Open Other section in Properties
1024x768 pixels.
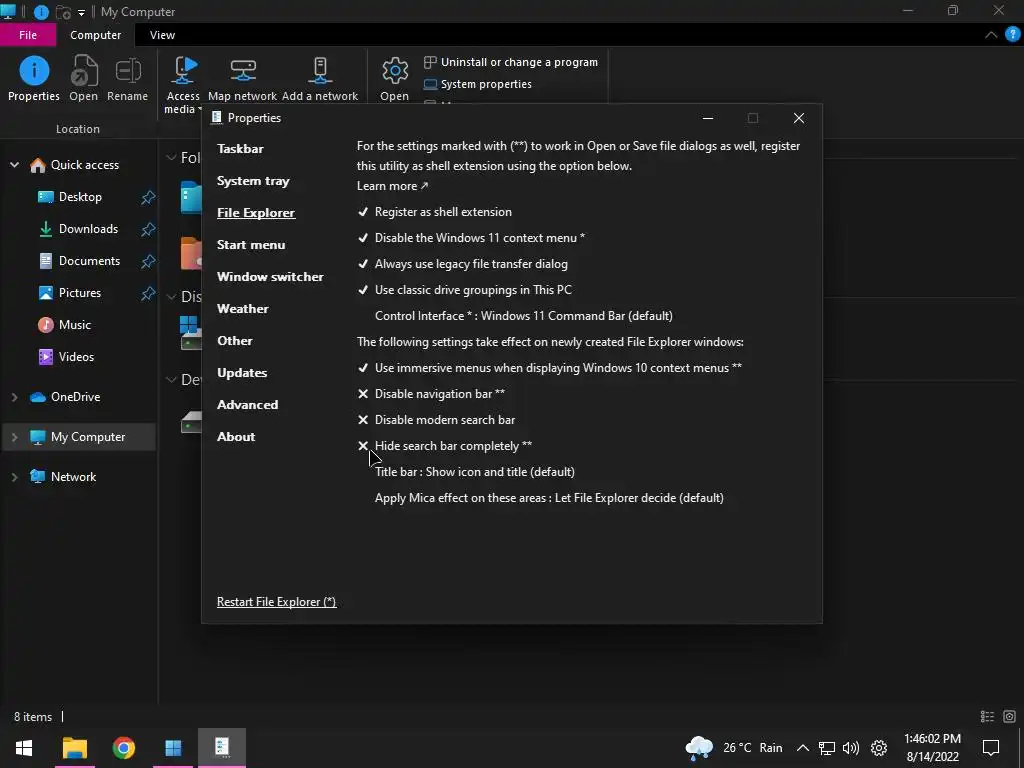pos(234,340)
